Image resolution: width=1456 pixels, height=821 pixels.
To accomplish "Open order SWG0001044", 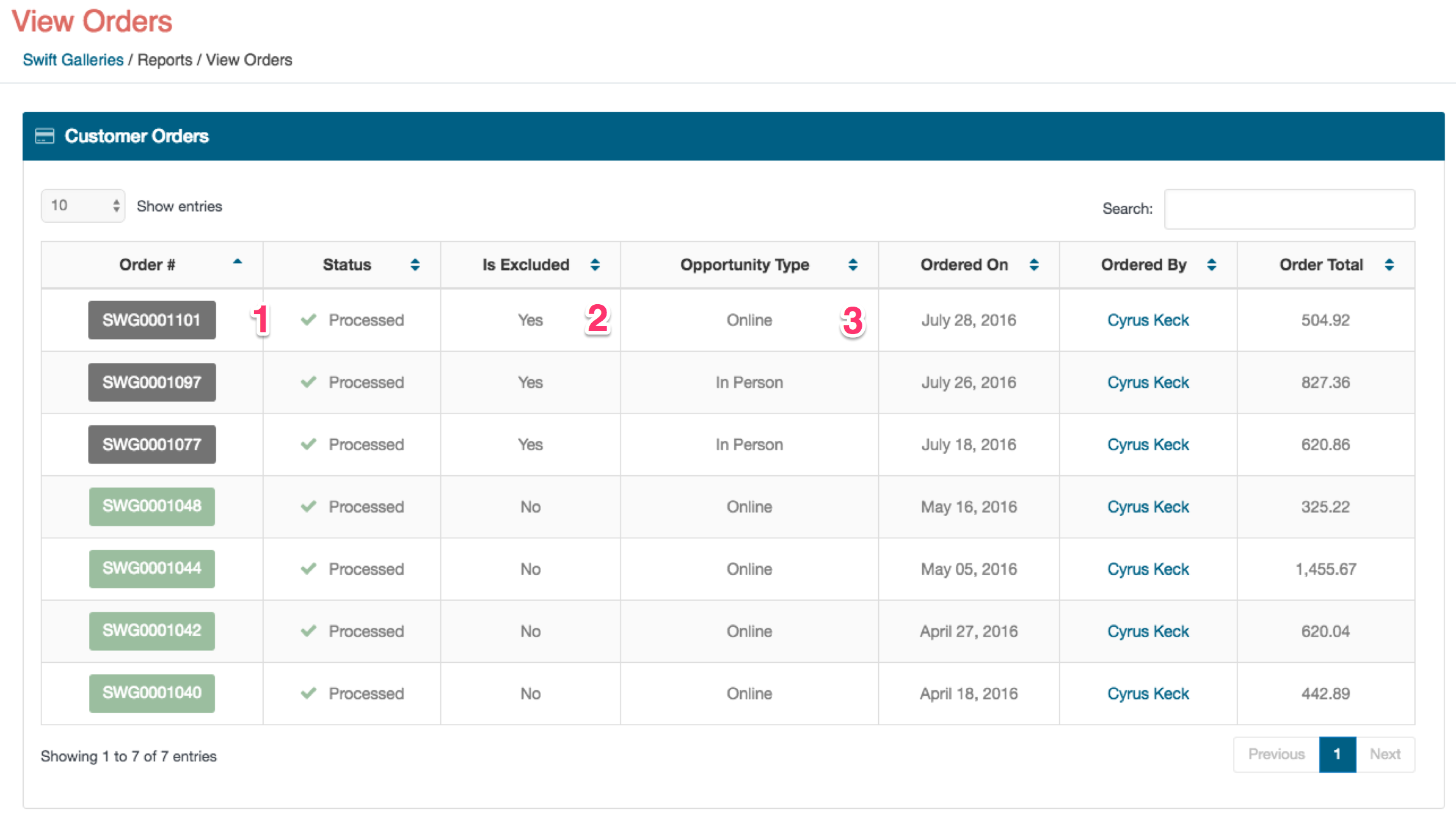I will tap(152, 569).
